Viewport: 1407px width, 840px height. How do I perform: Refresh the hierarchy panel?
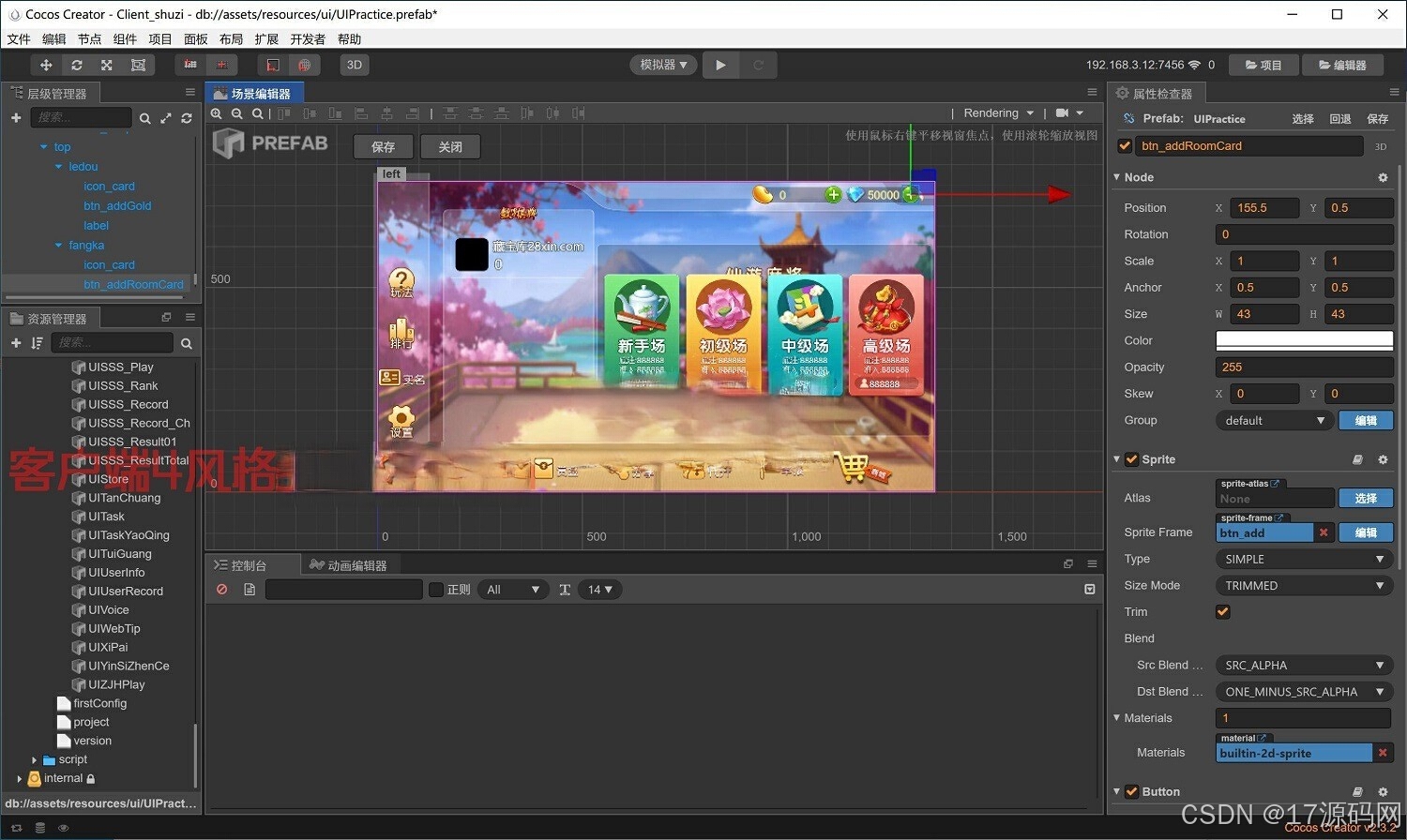(187, 118)
